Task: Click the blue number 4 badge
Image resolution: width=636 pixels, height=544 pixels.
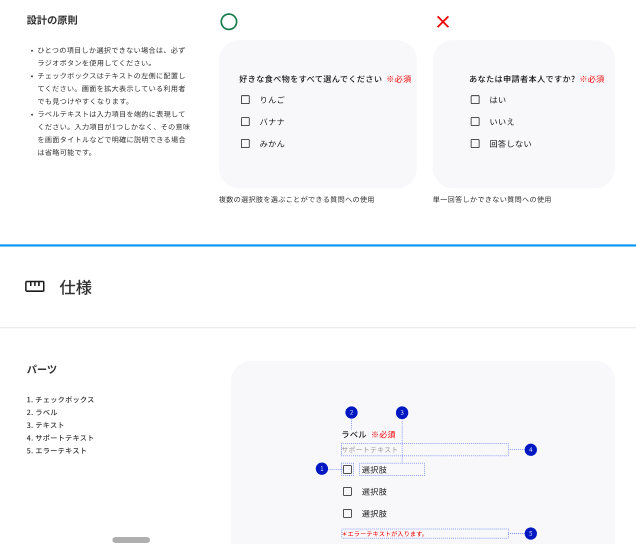Action: (531, 449)
